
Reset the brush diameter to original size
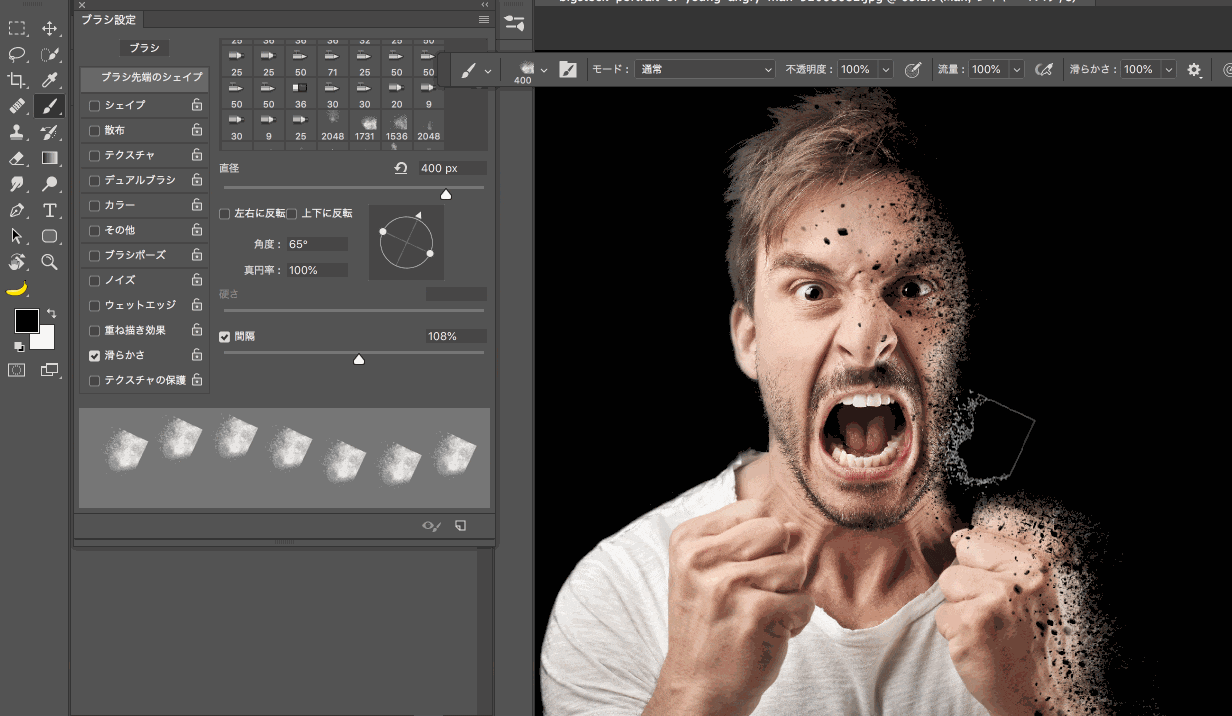(x=401, y=168)
